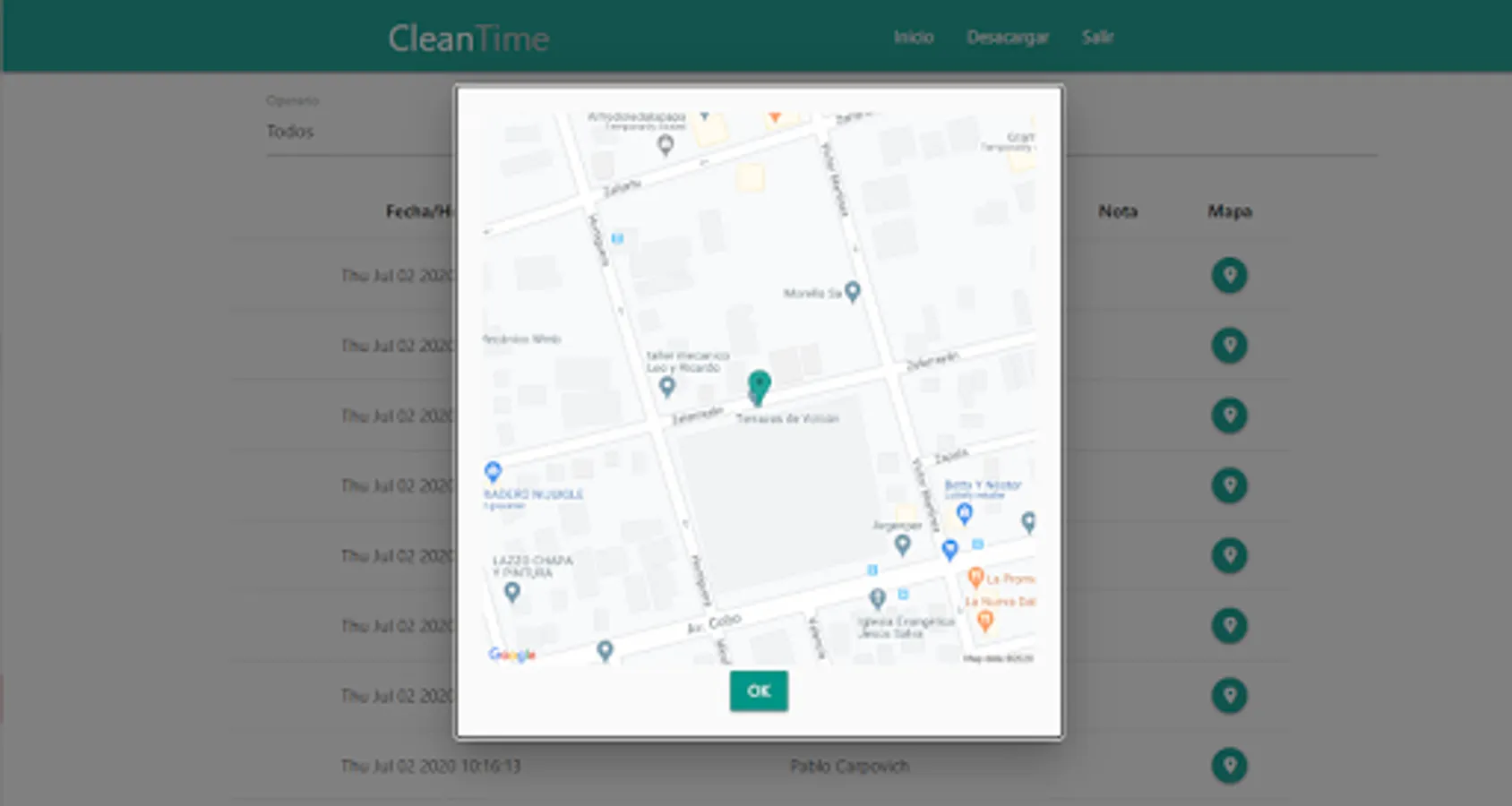Click the teal location marker at map center
This screenshot has width=1512, height=806.
[759, 387]
